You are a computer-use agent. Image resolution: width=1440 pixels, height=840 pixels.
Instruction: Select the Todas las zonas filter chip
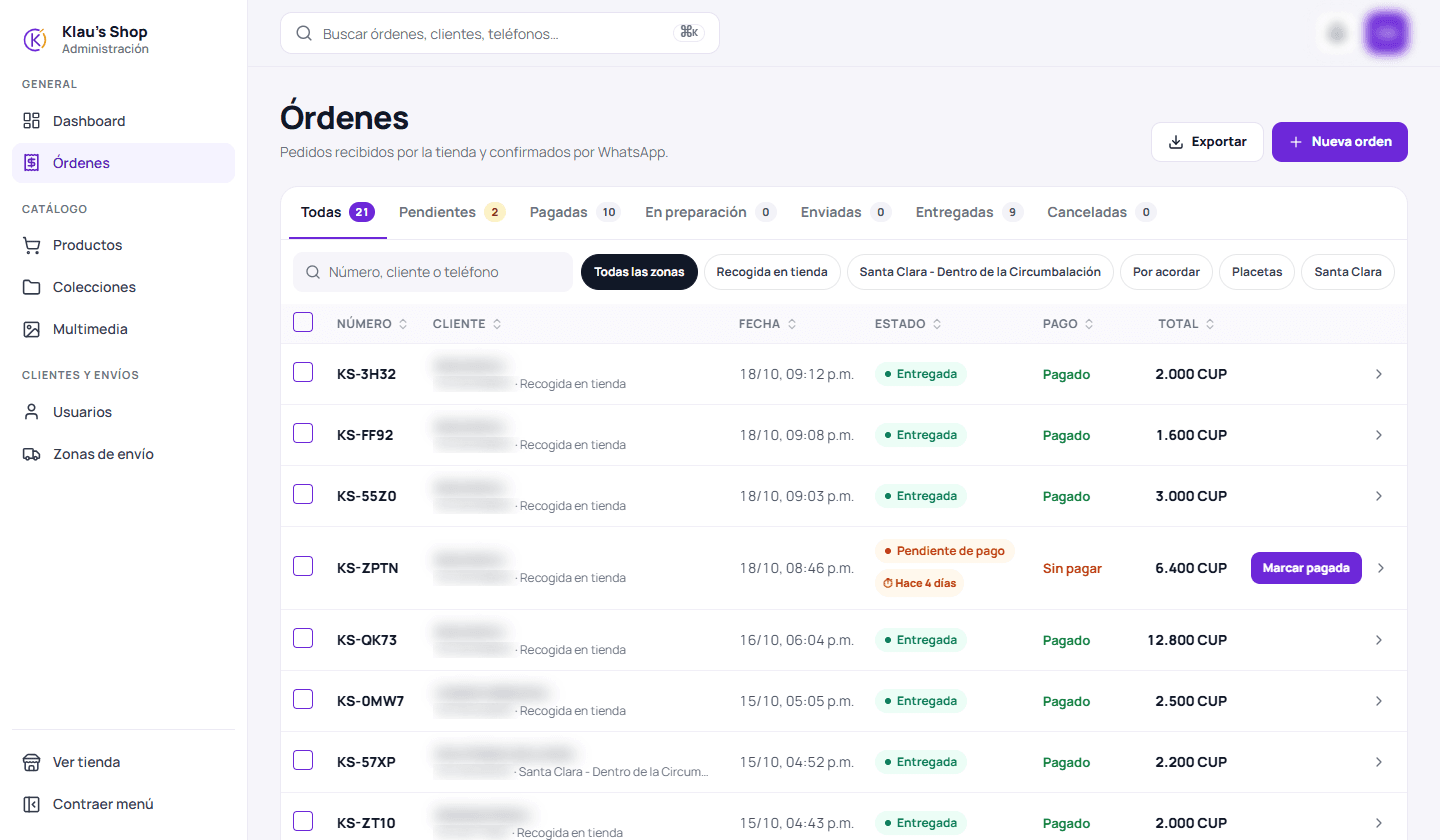click(x=639, y=272)
